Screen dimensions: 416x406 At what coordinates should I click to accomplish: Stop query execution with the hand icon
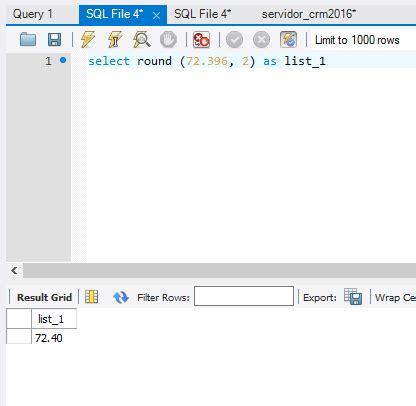click(168, 40)
